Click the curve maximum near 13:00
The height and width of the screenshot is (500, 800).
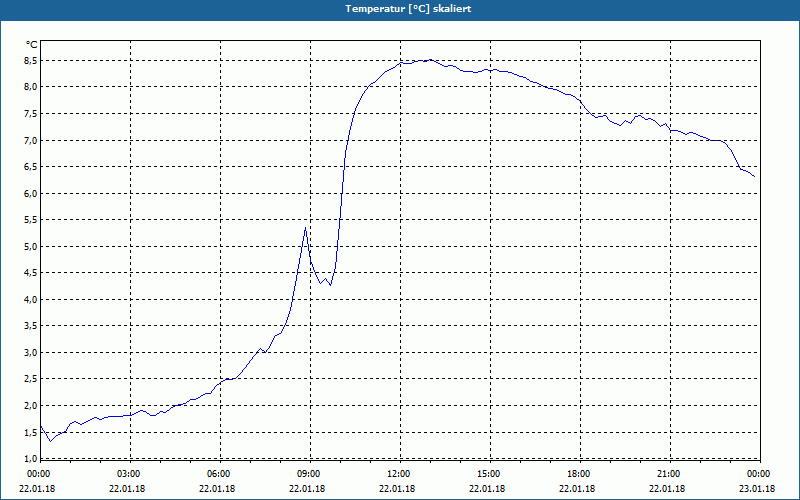[x=430, y=59]
